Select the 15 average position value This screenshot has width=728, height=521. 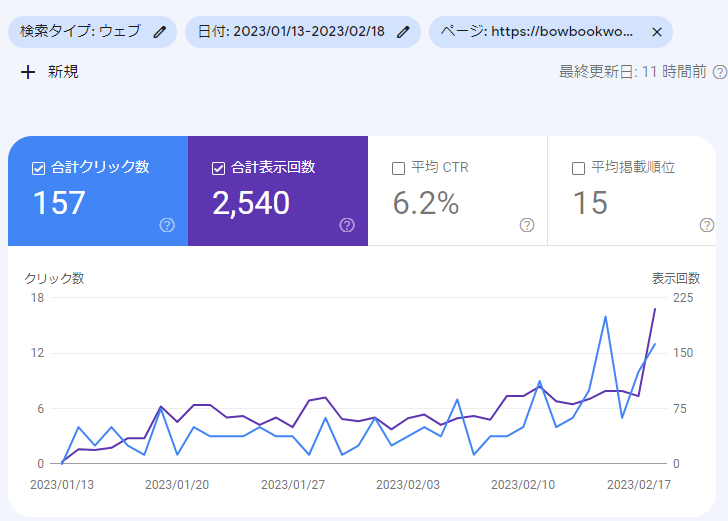(590, 203)
